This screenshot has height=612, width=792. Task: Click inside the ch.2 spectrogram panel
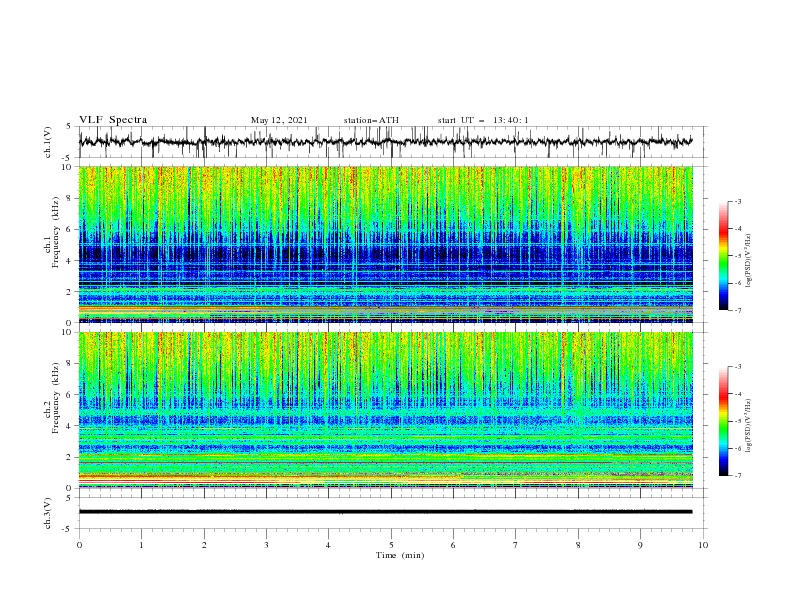click(385, 410)
